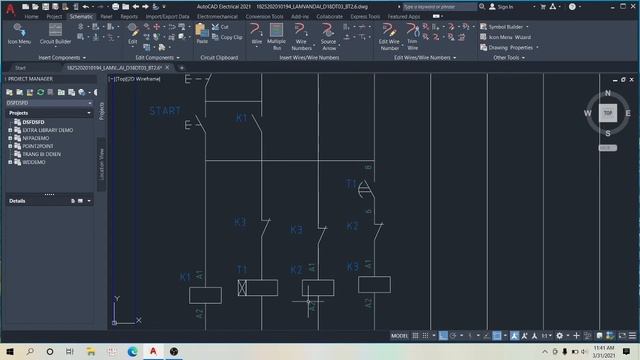Image resolution: width=640 pixels, height=360 pixels.
Task: Open the Import/Export Data tab
Action: click(x=167, y=17)
